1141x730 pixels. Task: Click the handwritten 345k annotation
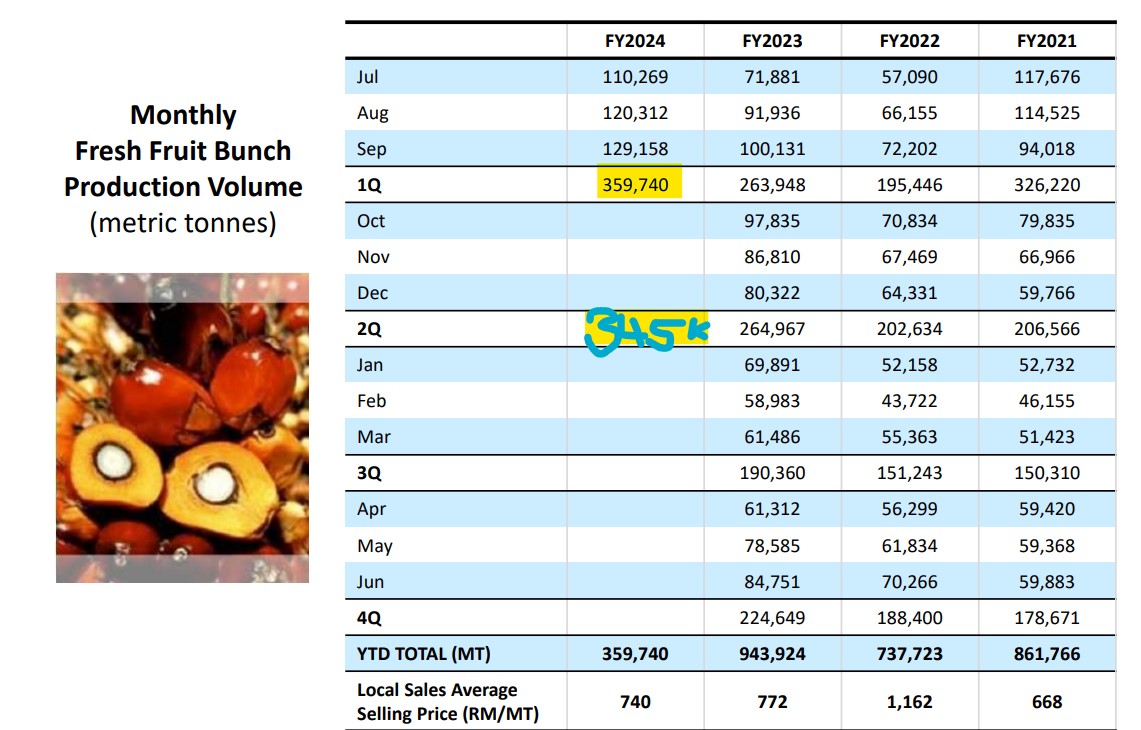point(646,332)
